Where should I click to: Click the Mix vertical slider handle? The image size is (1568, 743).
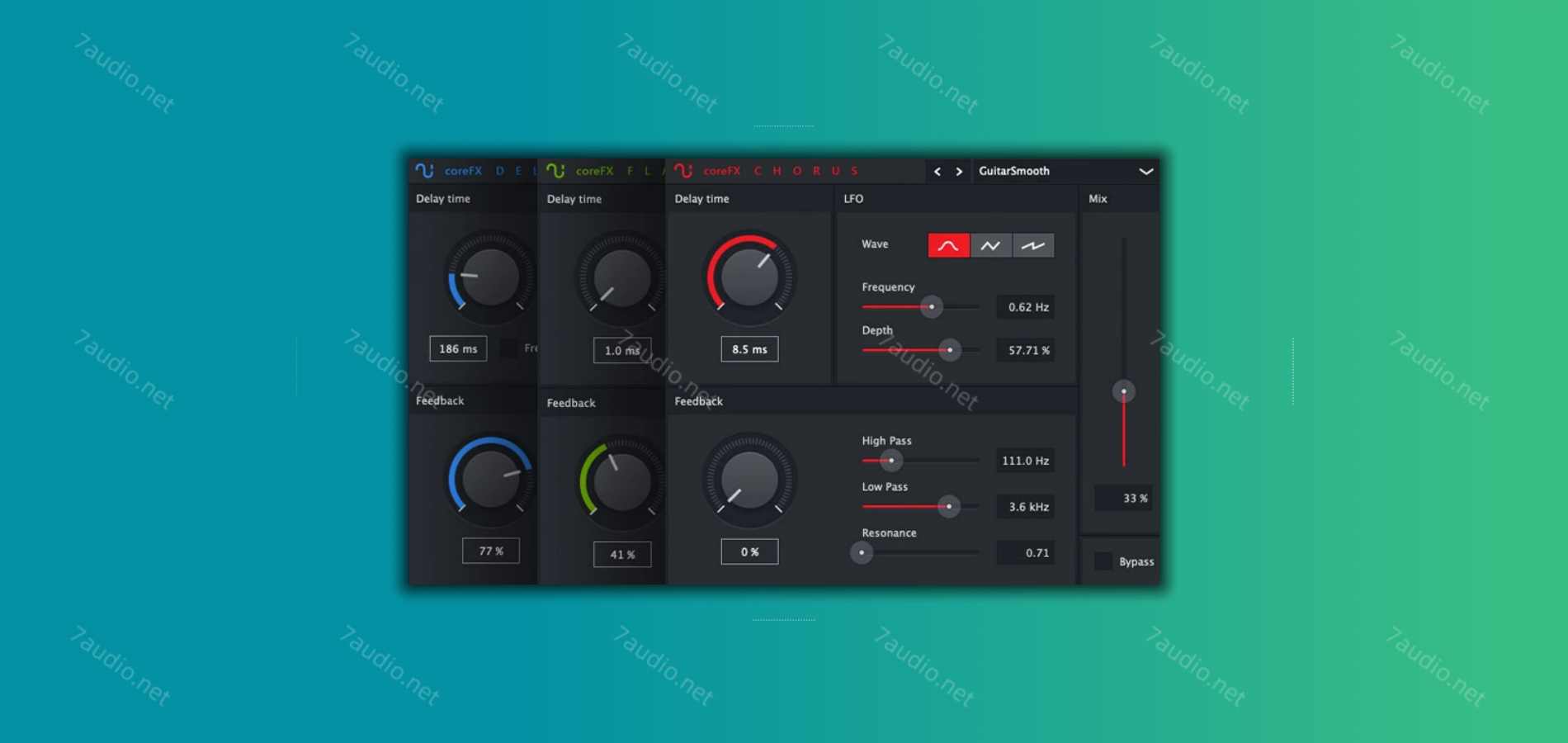[x=1123, y=391]
